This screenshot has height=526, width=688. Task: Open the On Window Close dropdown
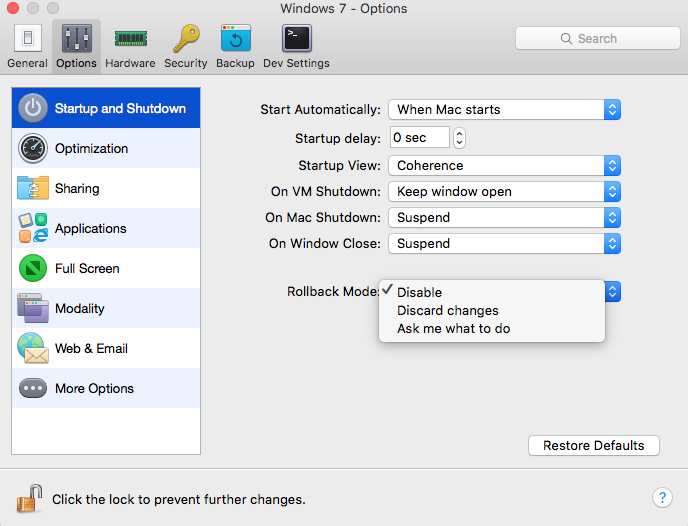coord(504,244)
